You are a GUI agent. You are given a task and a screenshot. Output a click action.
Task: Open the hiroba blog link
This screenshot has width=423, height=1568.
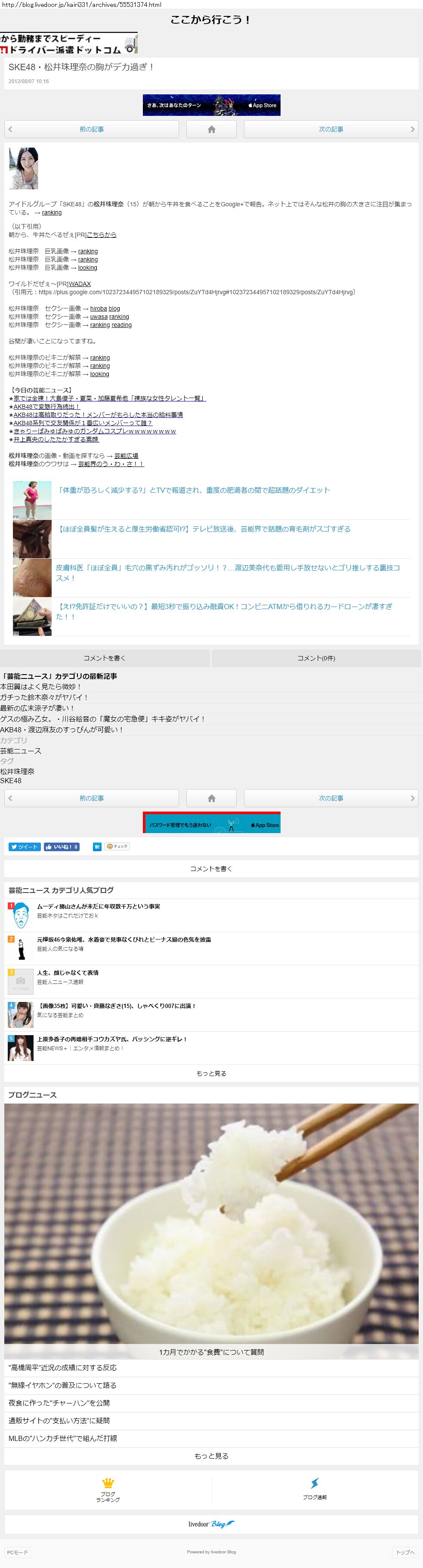(x=105, y=308)
